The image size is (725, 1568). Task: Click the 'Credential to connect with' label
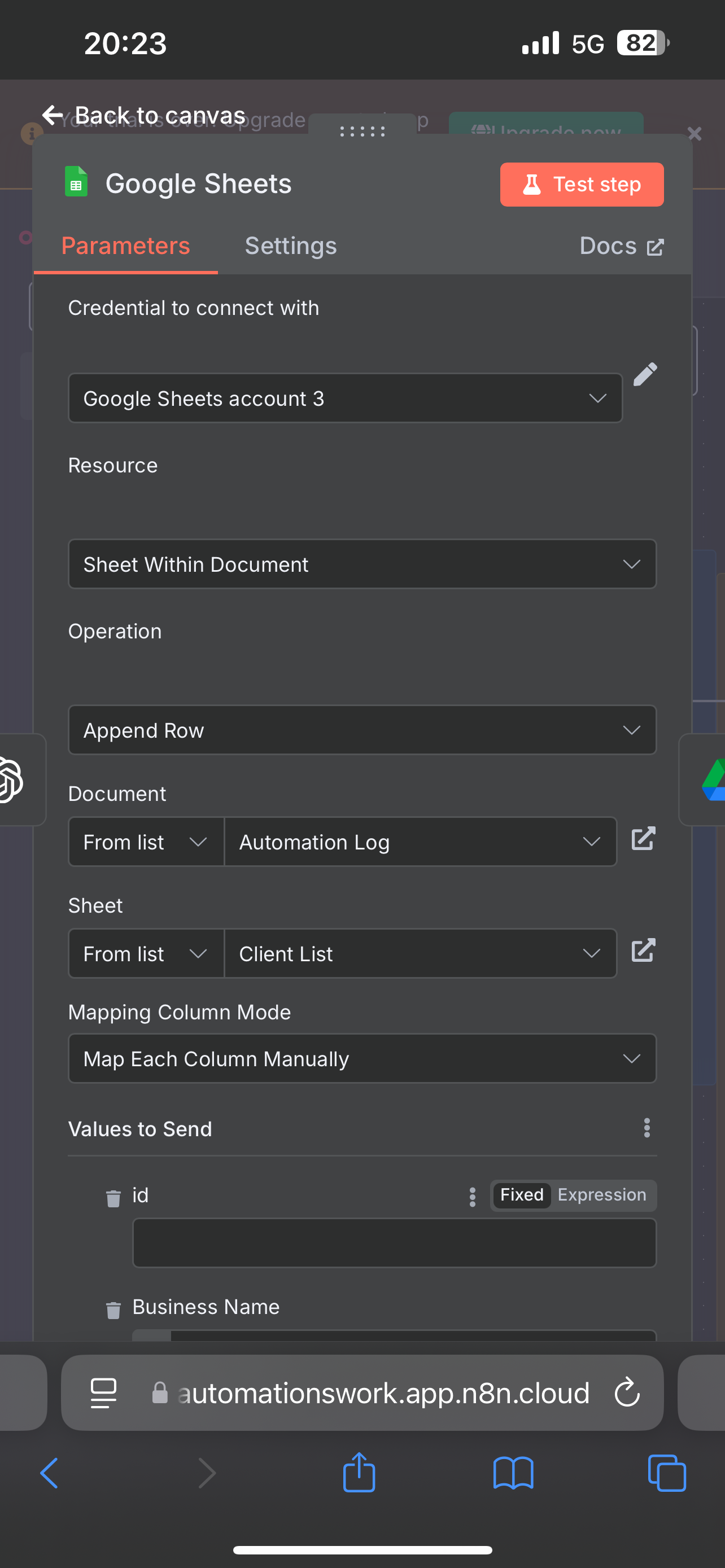(194, 308)
